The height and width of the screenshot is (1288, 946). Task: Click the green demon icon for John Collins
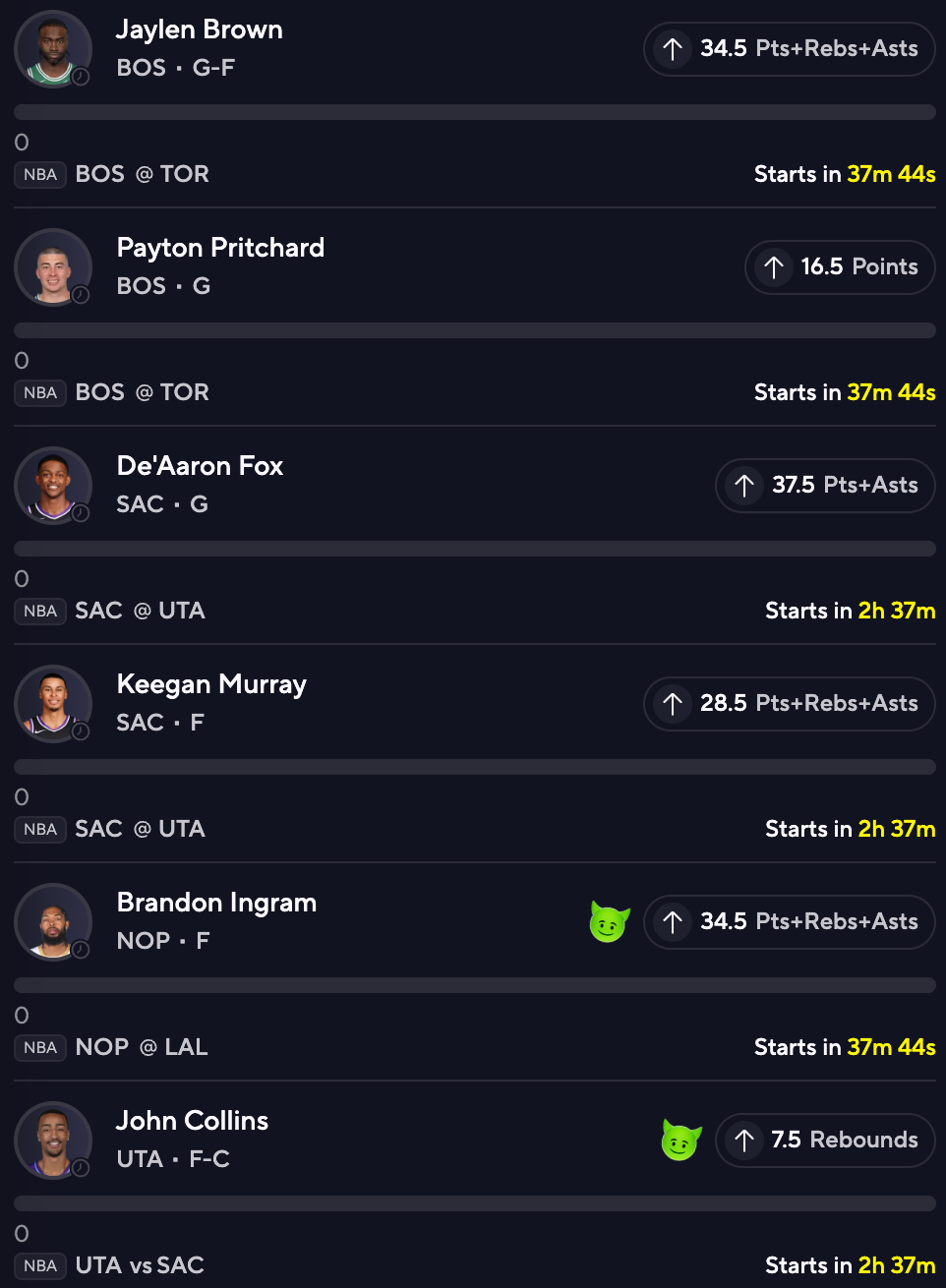point(680,1141)
